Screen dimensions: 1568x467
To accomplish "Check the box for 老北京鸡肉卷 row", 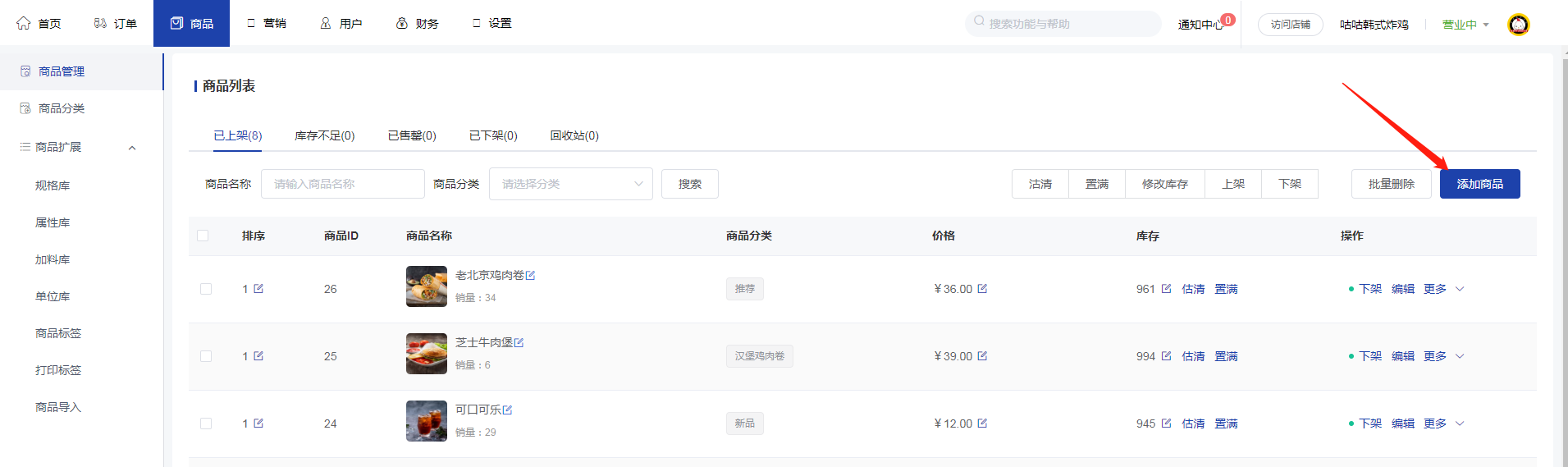I will 206,289.
